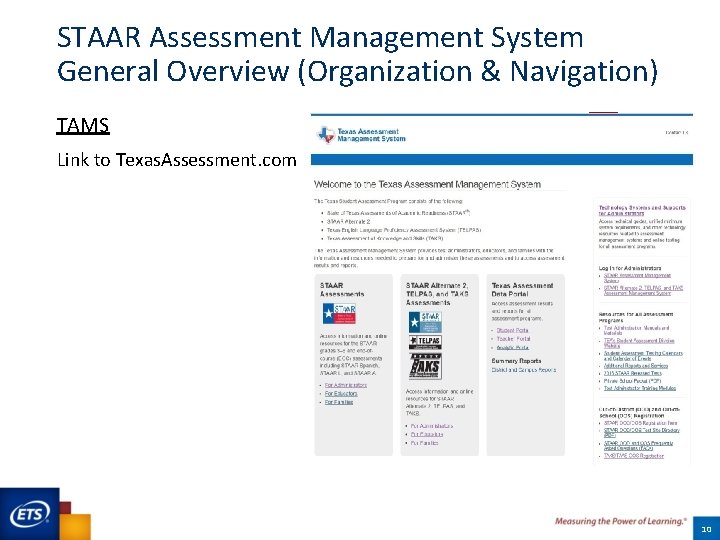Open For Families link under STAAR Assessments
This screenshot has width=720, height=540.
pos(339,402)
